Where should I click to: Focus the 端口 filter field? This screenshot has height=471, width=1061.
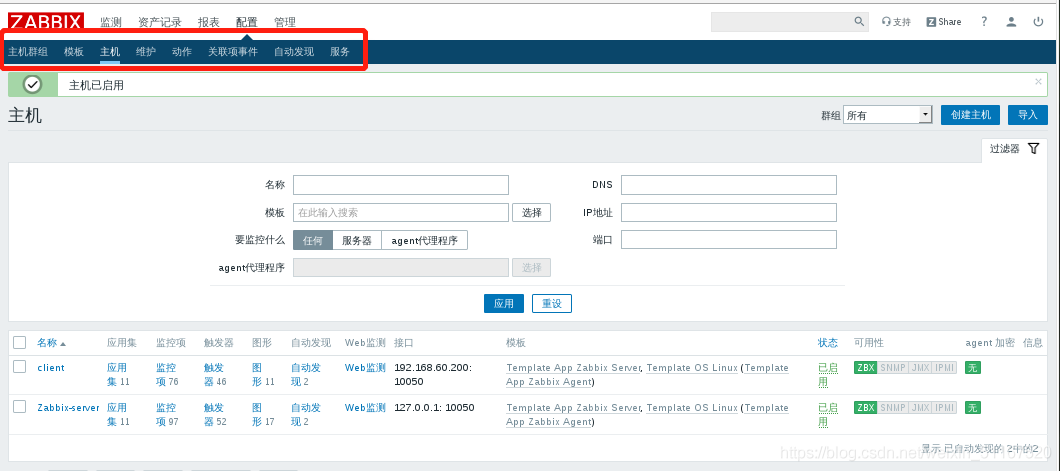(x=729, y=240)
